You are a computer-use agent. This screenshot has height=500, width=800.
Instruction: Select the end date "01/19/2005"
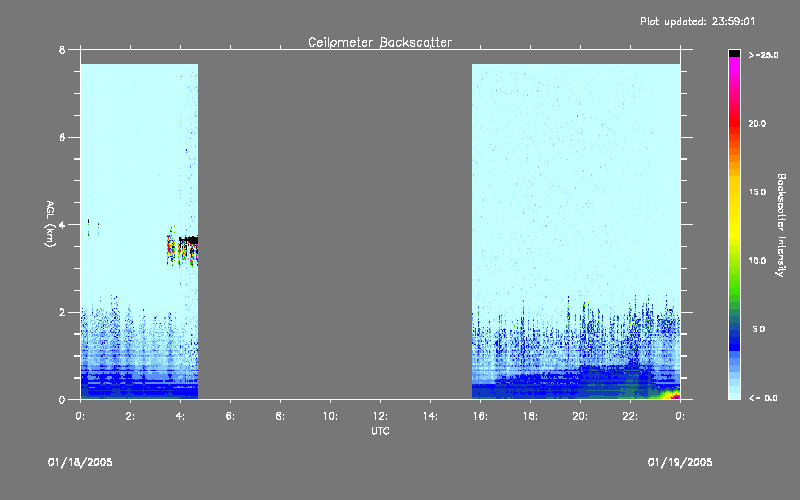[x=680, y=462]
